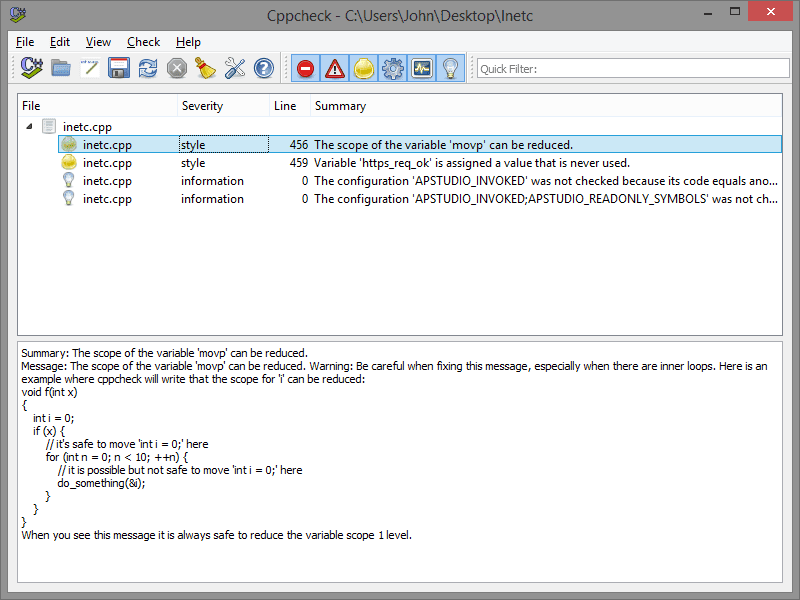This screenshot has height=600, width=800.
Task: Toggle display of warning messages
Action: coord(335,67)
